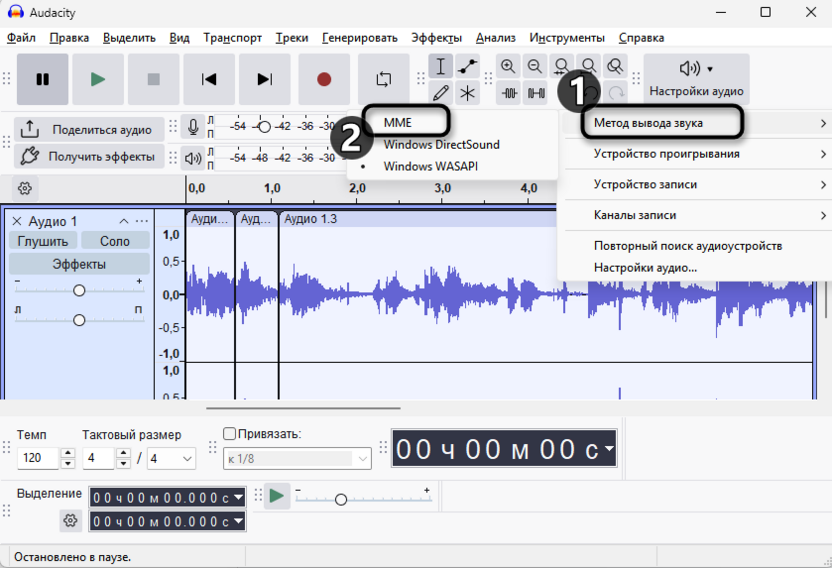Open selection end time format dropdown
This screenshot has height=568, width=832.
(x=239, y=521)
